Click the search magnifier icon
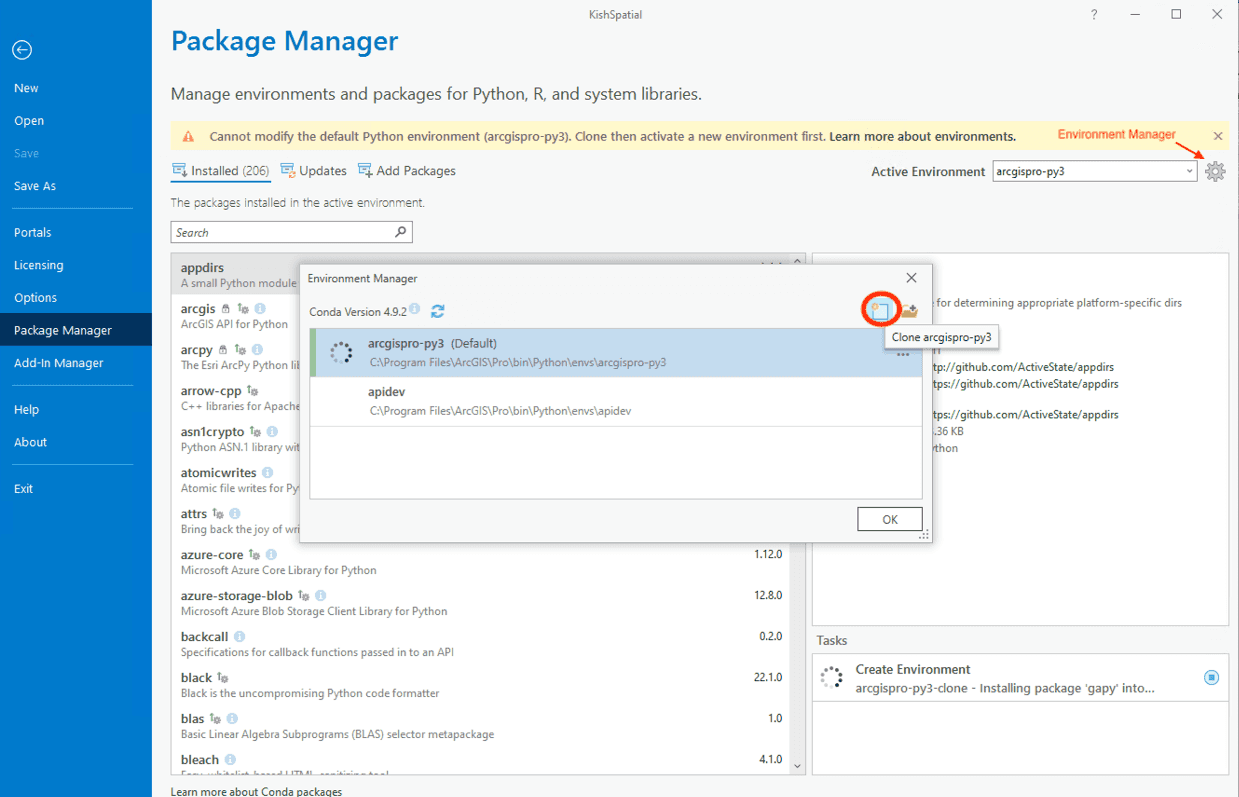 pyautogui.click(x=400, y=232)
